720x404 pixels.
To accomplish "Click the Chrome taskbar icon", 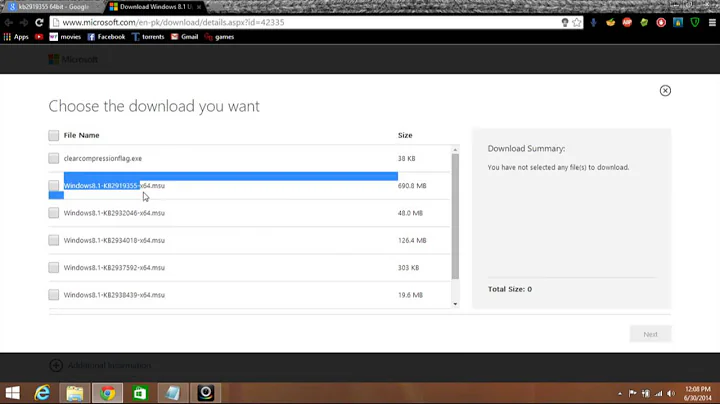I will 107,393.
